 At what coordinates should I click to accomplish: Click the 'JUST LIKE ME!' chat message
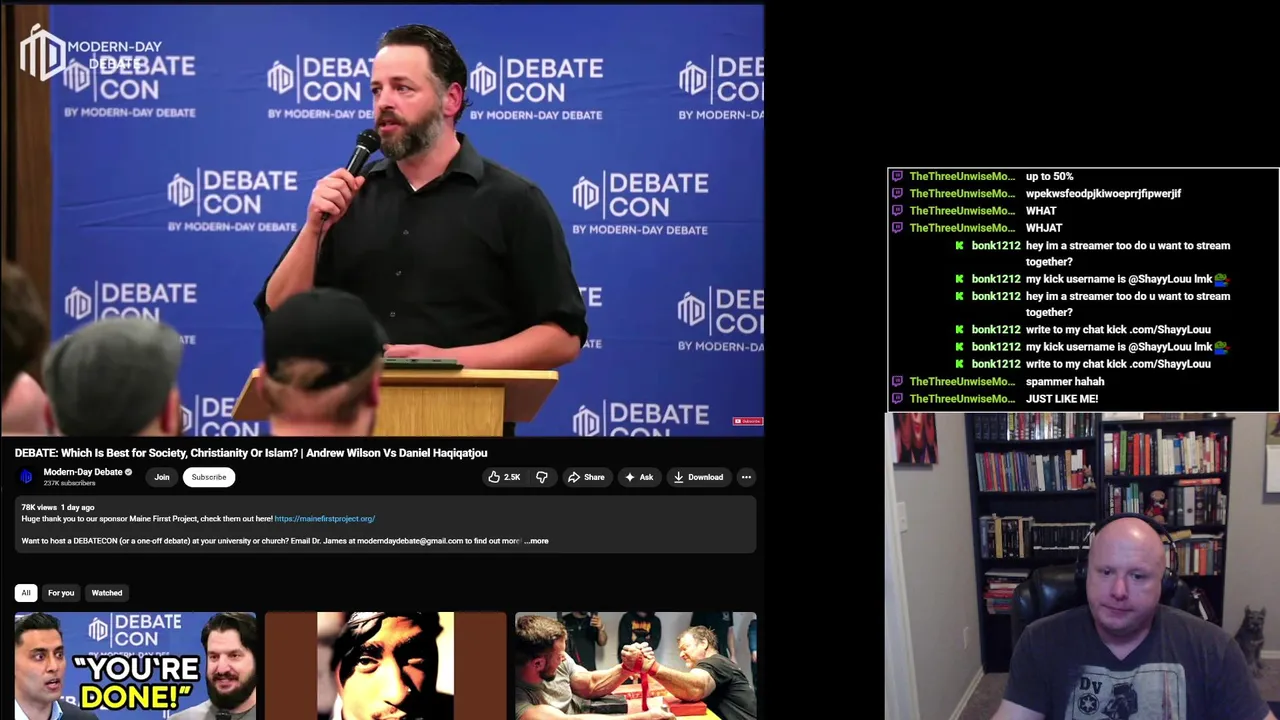tap(1062, 399)
